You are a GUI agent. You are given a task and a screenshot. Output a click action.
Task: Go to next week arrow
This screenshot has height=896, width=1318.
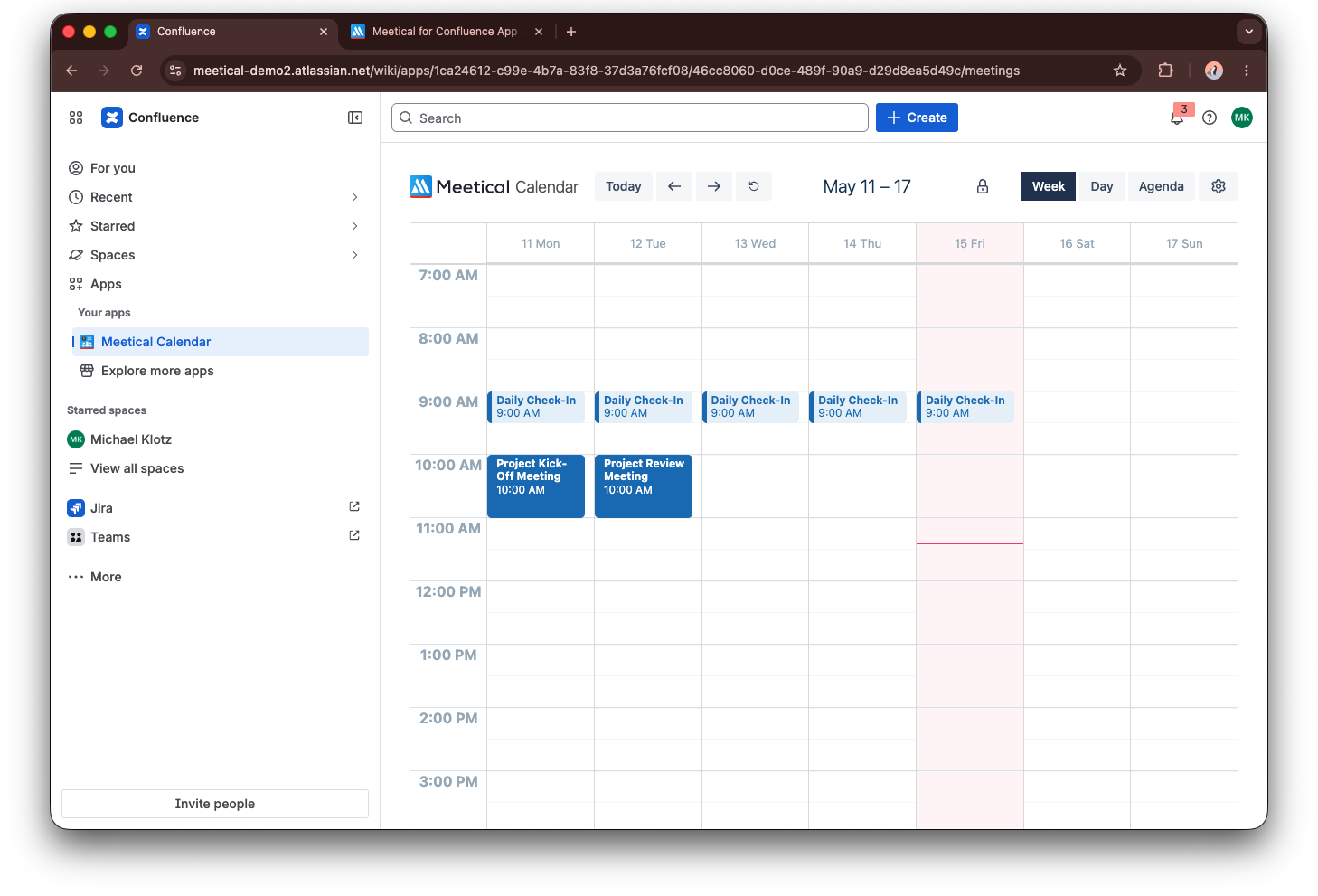pyautogui.click(x=714, y=186)
